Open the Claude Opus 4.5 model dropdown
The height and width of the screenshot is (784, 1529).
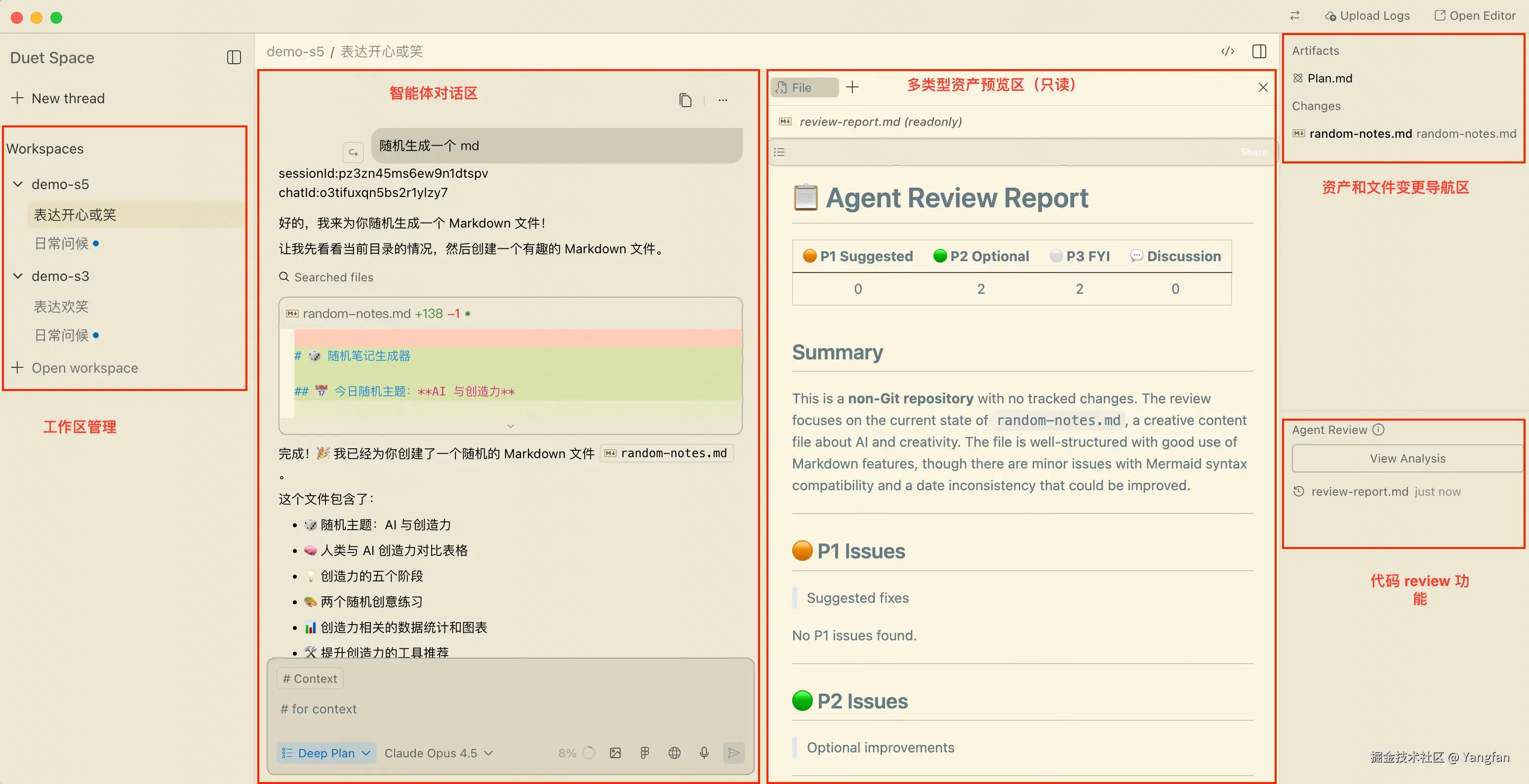[438, 752]
